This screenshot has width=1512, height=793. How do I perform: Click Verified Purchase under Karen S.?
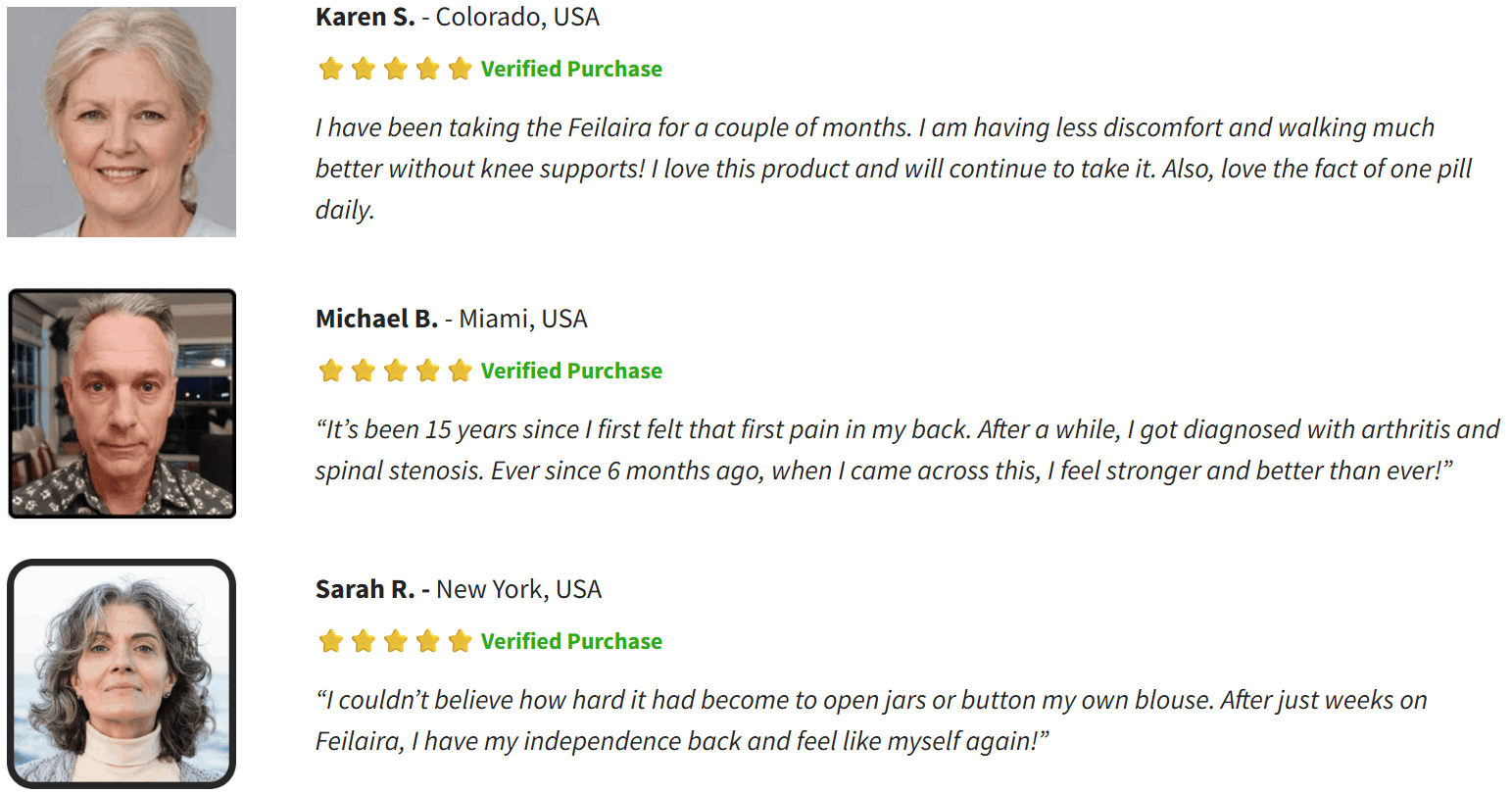571,69
